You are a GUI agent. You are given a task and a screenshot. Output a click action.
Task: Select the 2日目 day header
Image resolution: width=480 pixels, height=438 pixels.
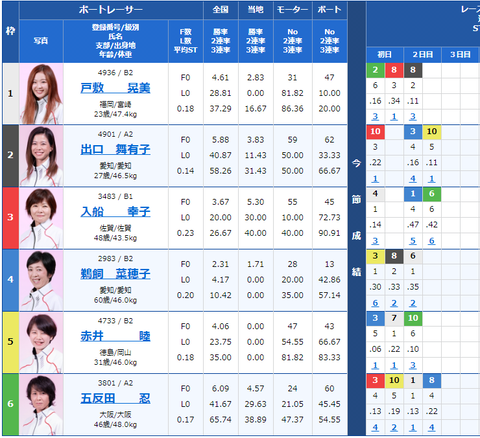pyautogui.click(x=422, y=55)
